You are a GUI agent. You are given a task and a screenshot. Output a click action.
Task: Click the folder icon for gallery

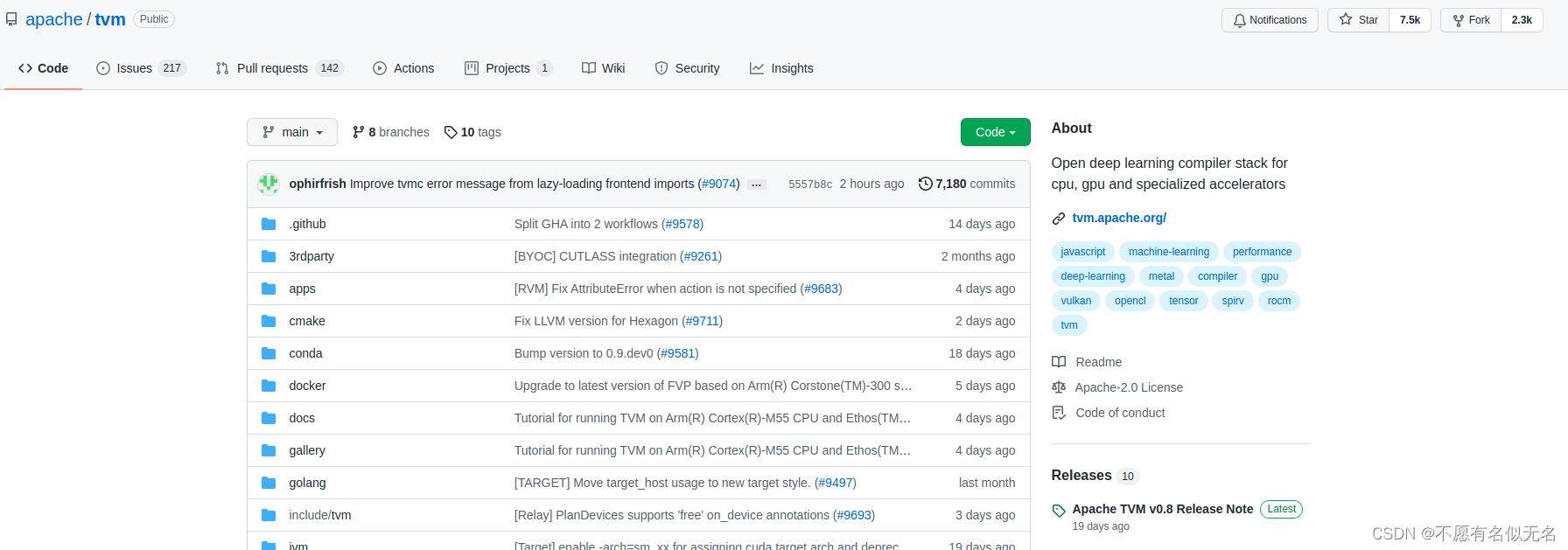click(x=269, y=450)
